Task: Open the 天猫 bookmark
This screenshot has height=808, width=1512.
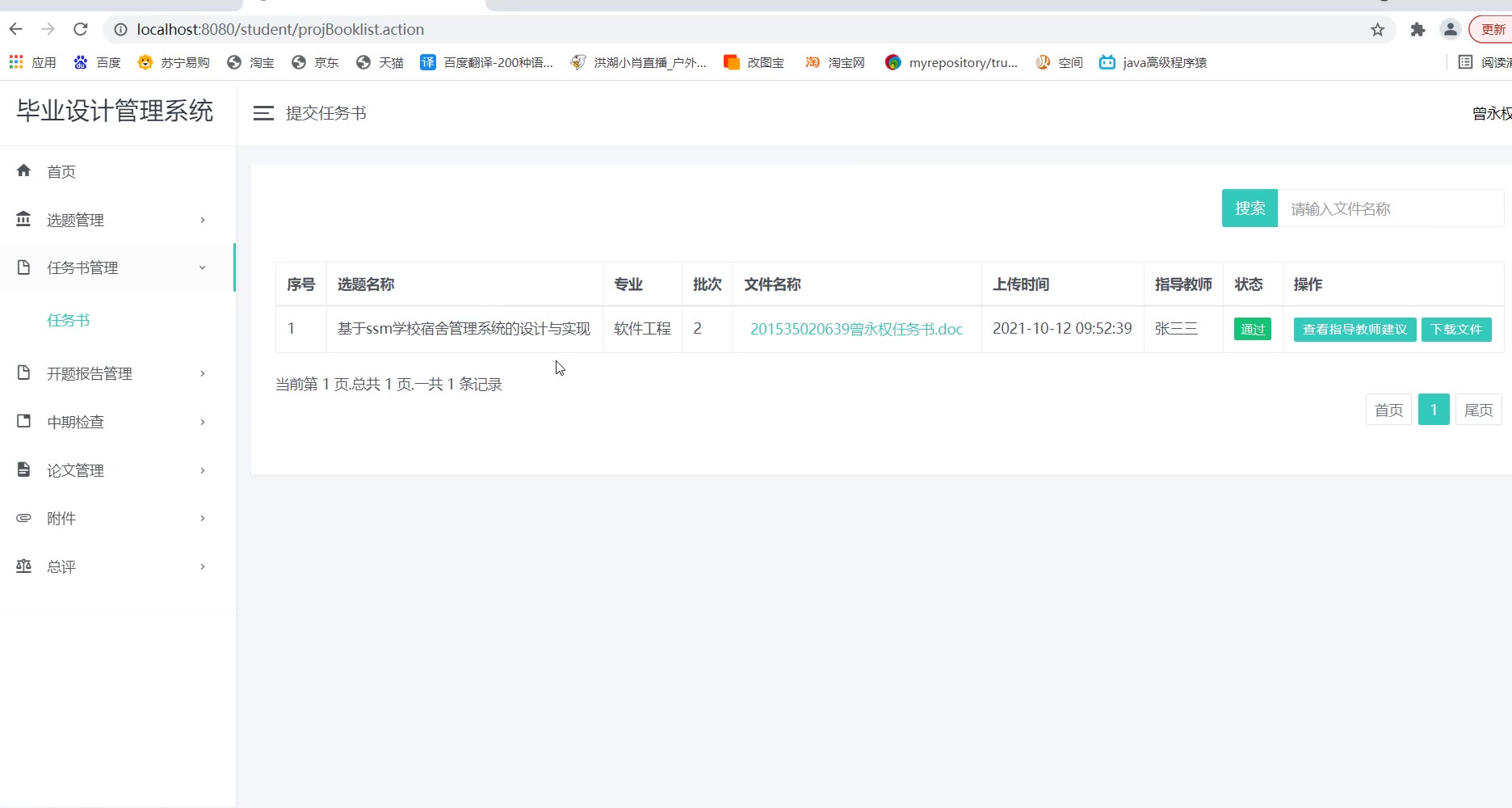Action: coord(380,62)
